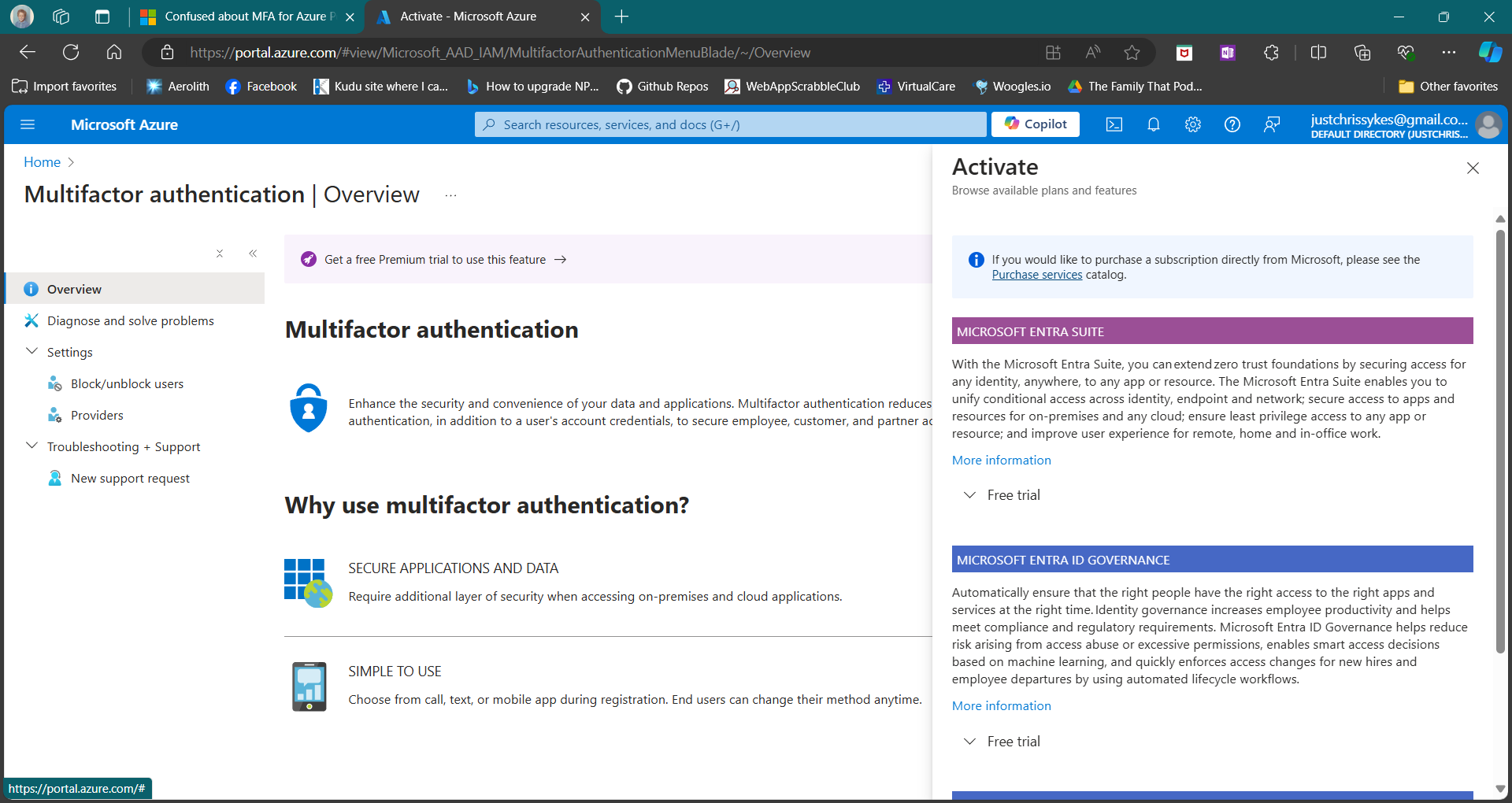Click the browser address bar URL
Screen dimensions: 1512x803
pyautogui.click(x=500, y=53)
